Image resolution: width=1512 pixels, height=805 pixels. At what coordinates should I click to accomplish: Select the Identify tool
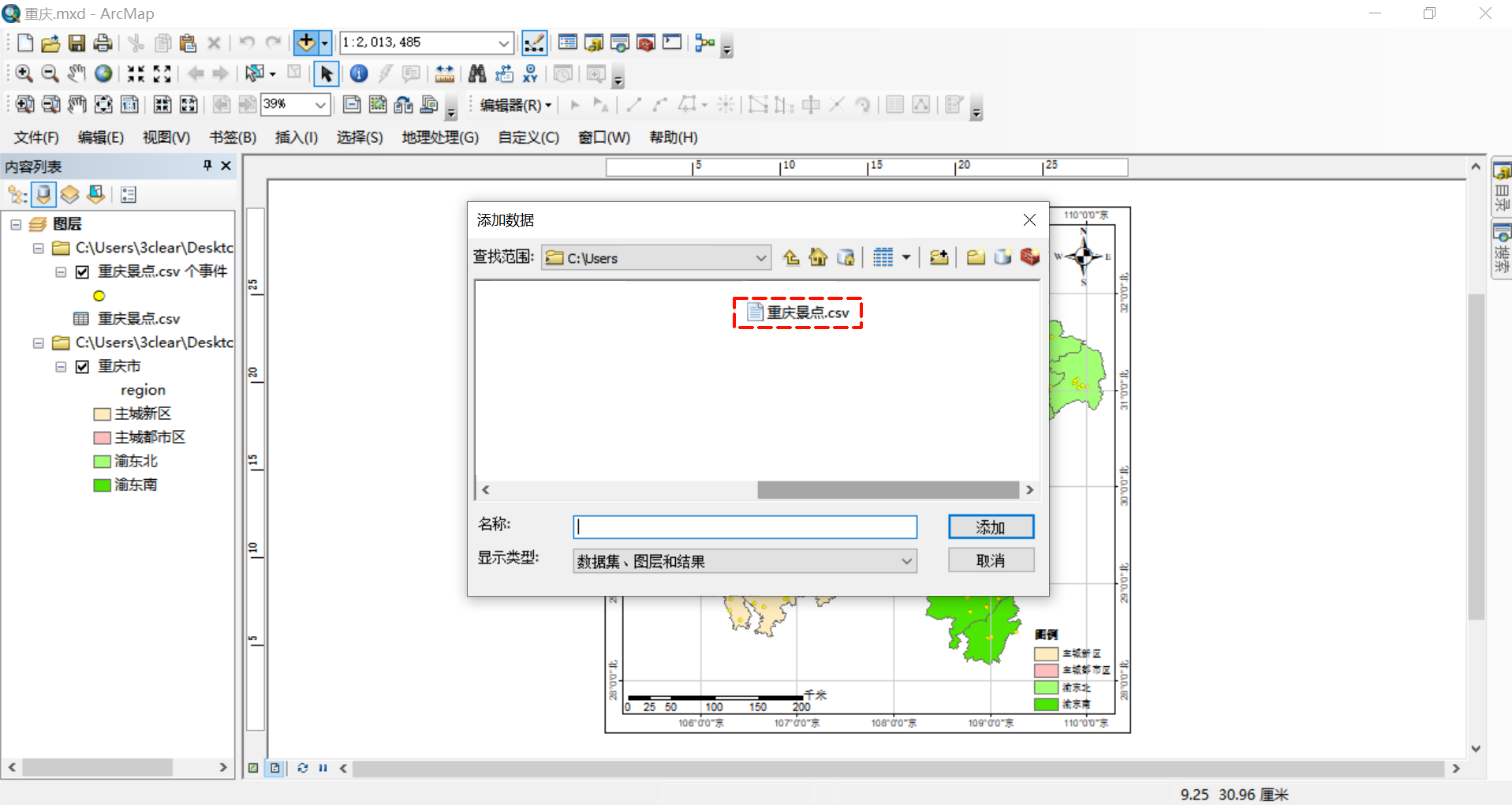[x=359, y=73]
